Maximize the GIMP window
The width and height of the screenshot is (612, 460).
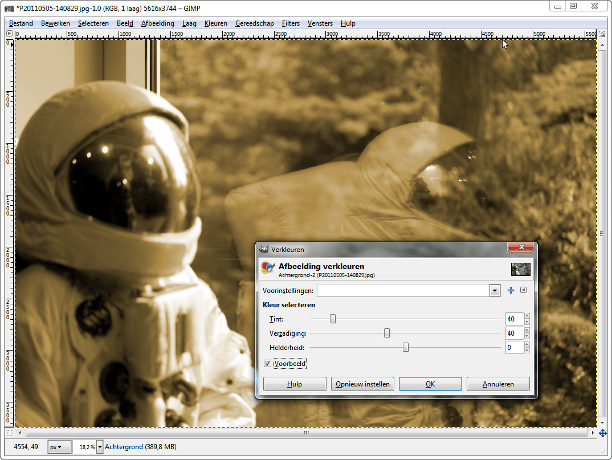coord(573,6)
